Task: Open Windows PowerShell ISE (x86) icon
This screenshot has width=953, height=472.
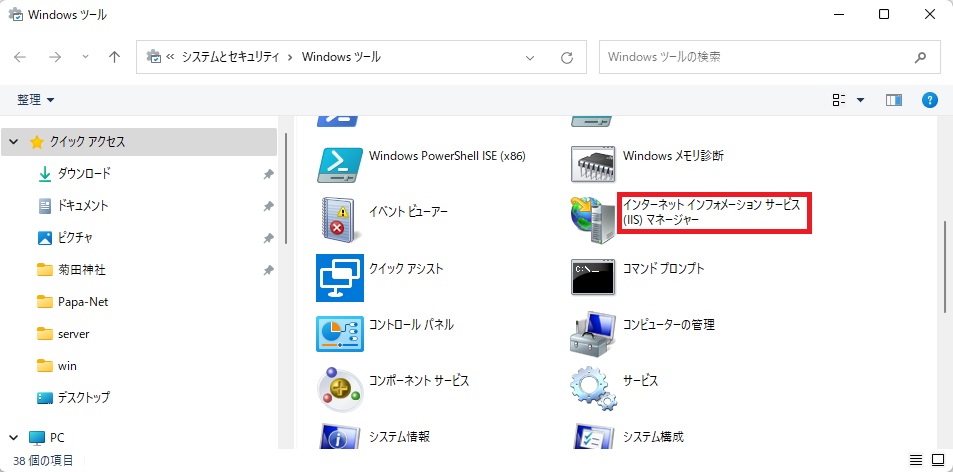Action: pos(340,165)
